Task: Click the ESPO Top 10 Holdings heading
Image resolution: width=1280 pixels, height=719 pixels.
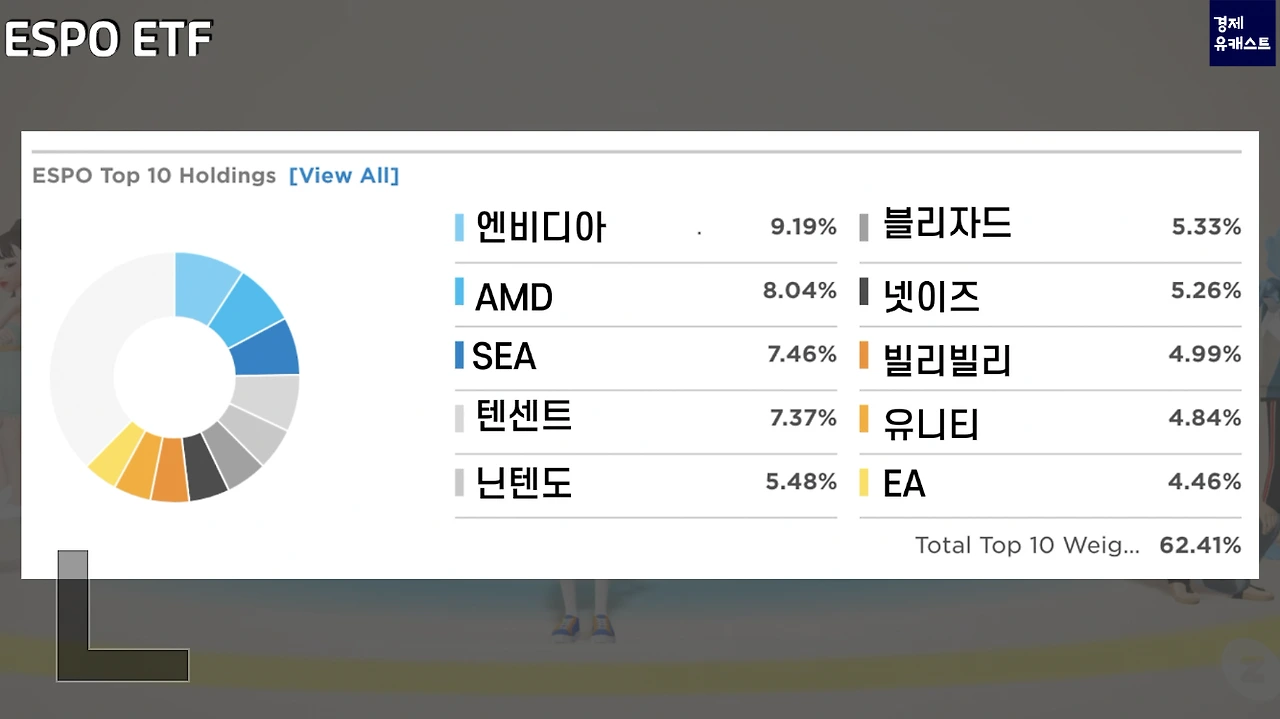Action: tap(154, 176)
